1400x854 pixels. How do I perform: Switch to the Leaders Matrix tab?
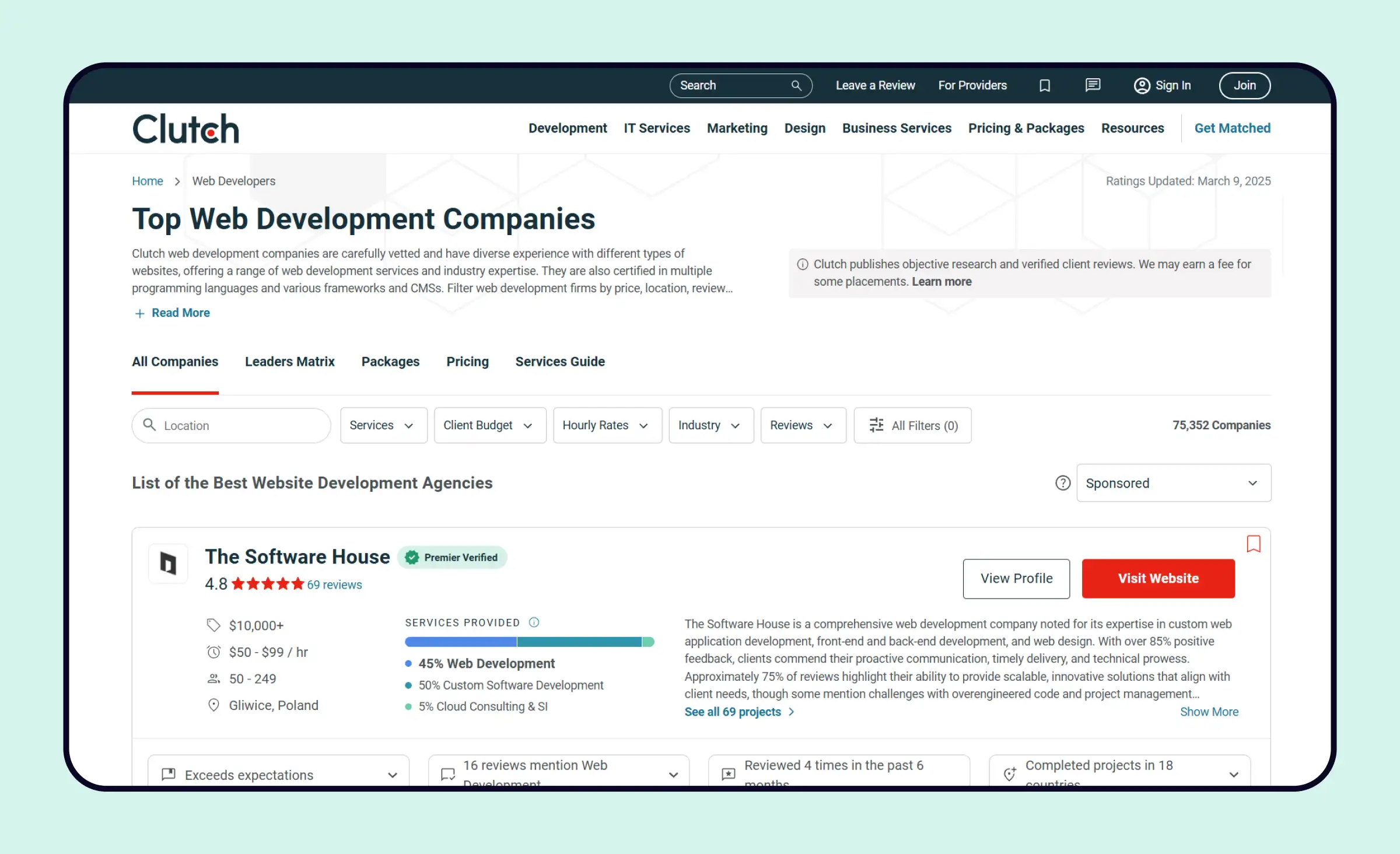(x=290, y=362)
